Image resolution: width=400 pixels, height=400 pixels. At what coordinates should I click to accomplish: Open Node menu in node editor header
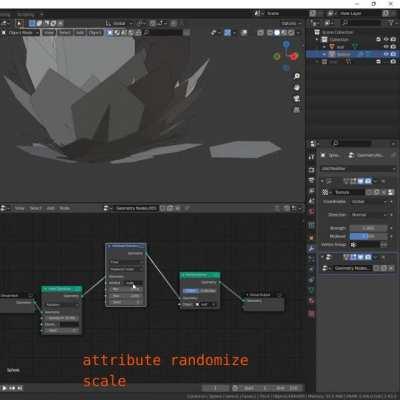click(64, 208)
